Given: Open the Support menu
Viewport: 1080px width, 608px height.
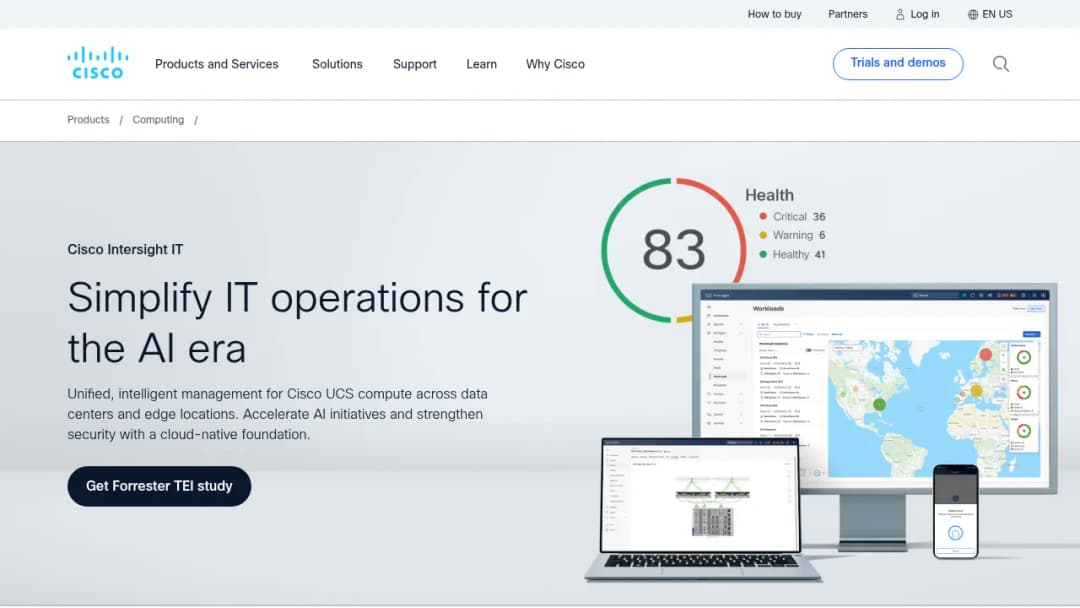Looking at the screenshot, I should [415, 64].
